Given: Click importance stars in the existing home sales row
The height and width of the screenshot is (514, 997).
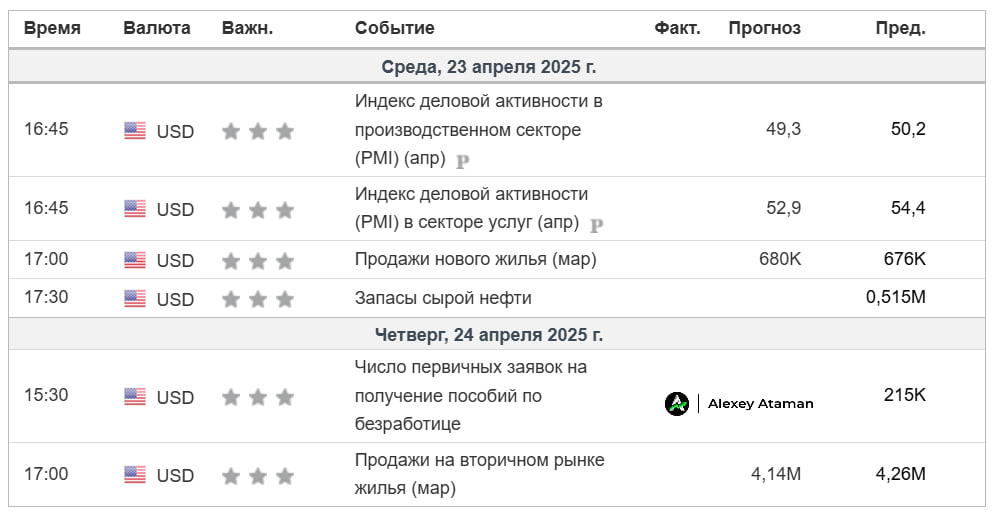Looking at the screenshot, I should [x=258, y=475].
